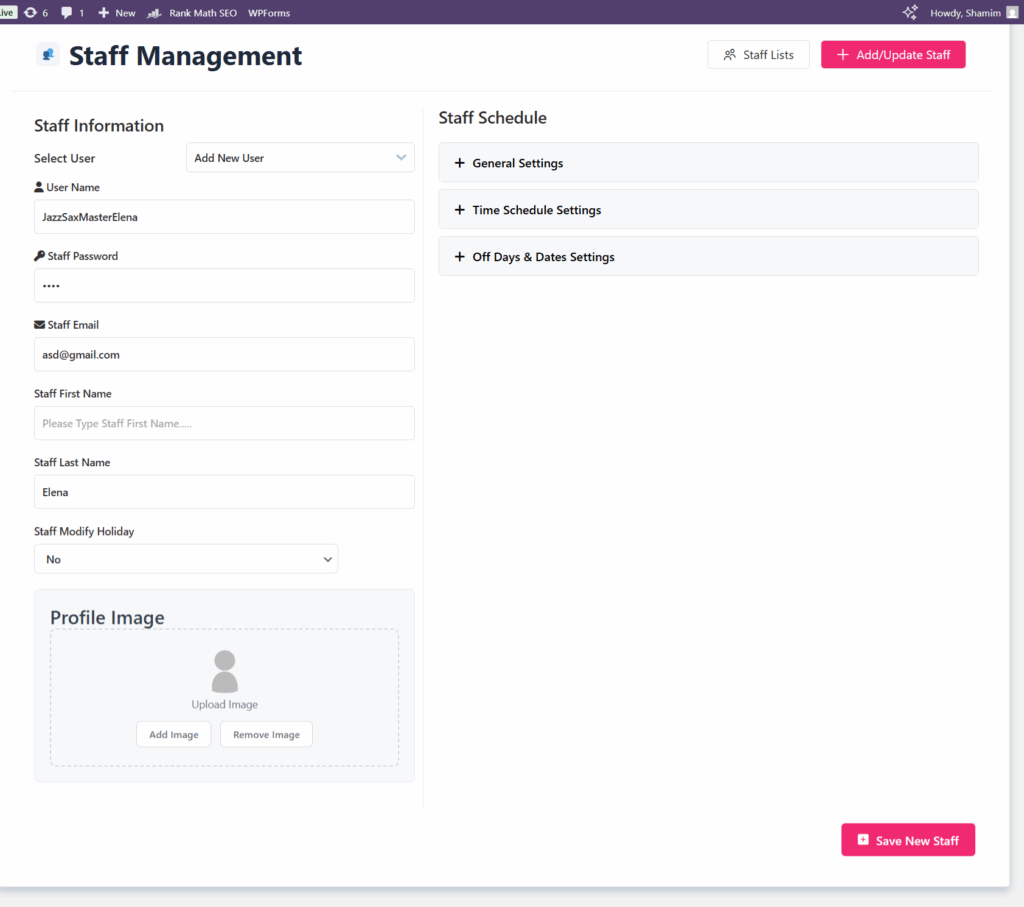
Task: Open the comments bubble icon in admin bar
Action: point(66,12)
